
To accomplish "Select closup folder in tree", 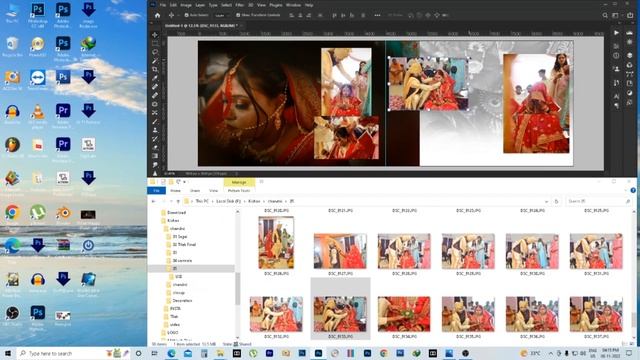I will click(x=178, y=293).
